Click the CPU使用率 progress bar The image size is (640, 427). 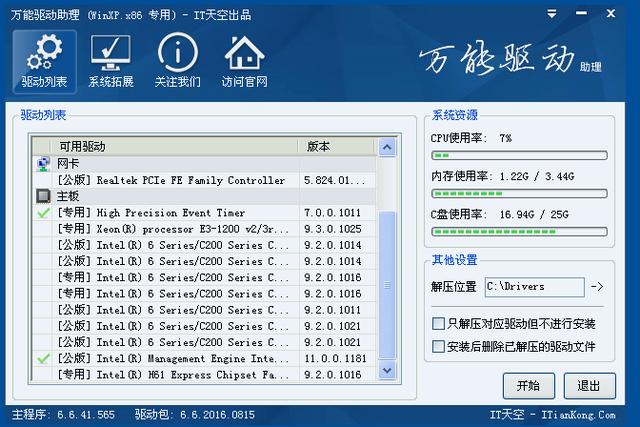click(520, 156)
